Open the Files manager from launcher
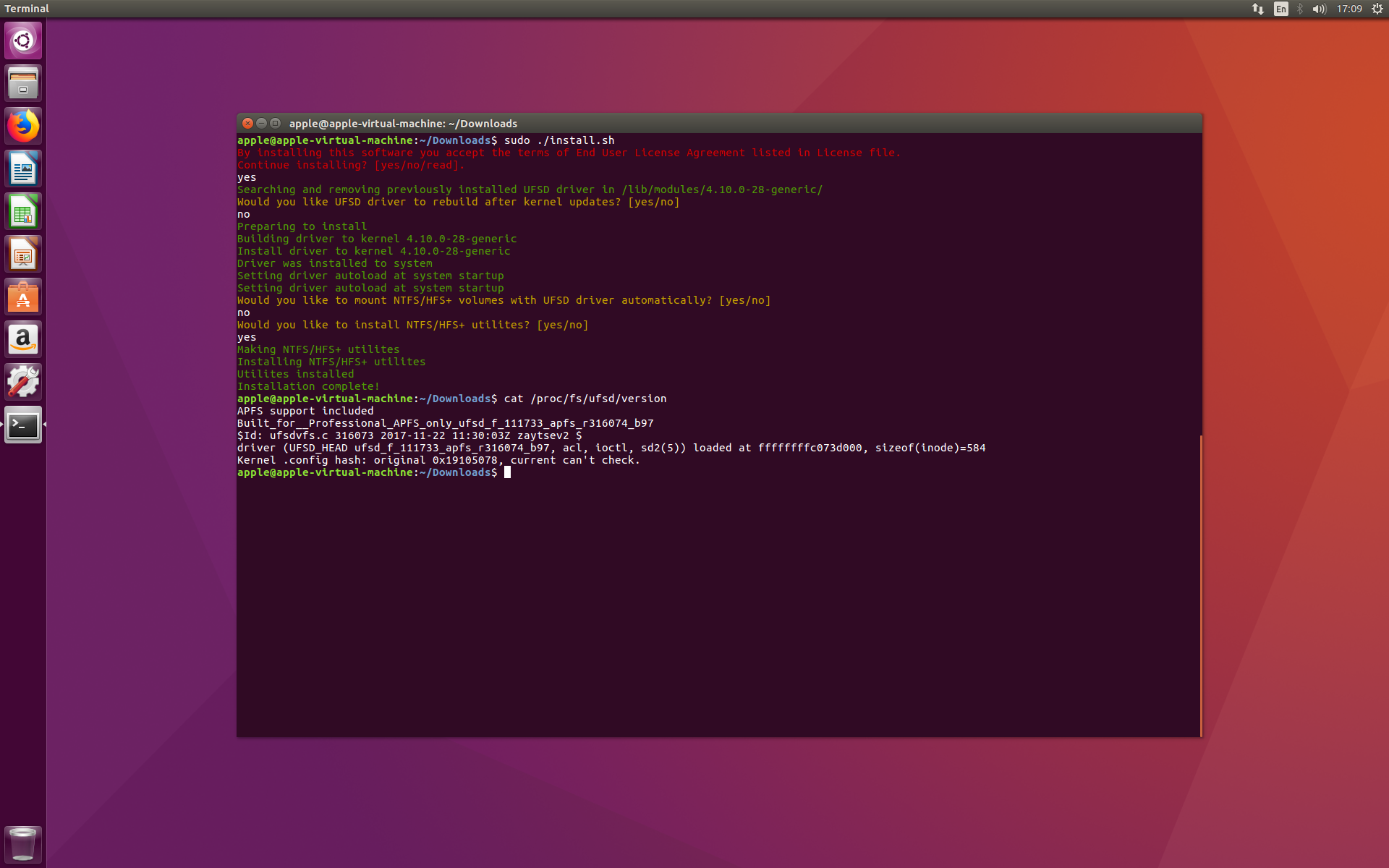The height and width of the screenshot is (868, 1389). coord(23,83)
